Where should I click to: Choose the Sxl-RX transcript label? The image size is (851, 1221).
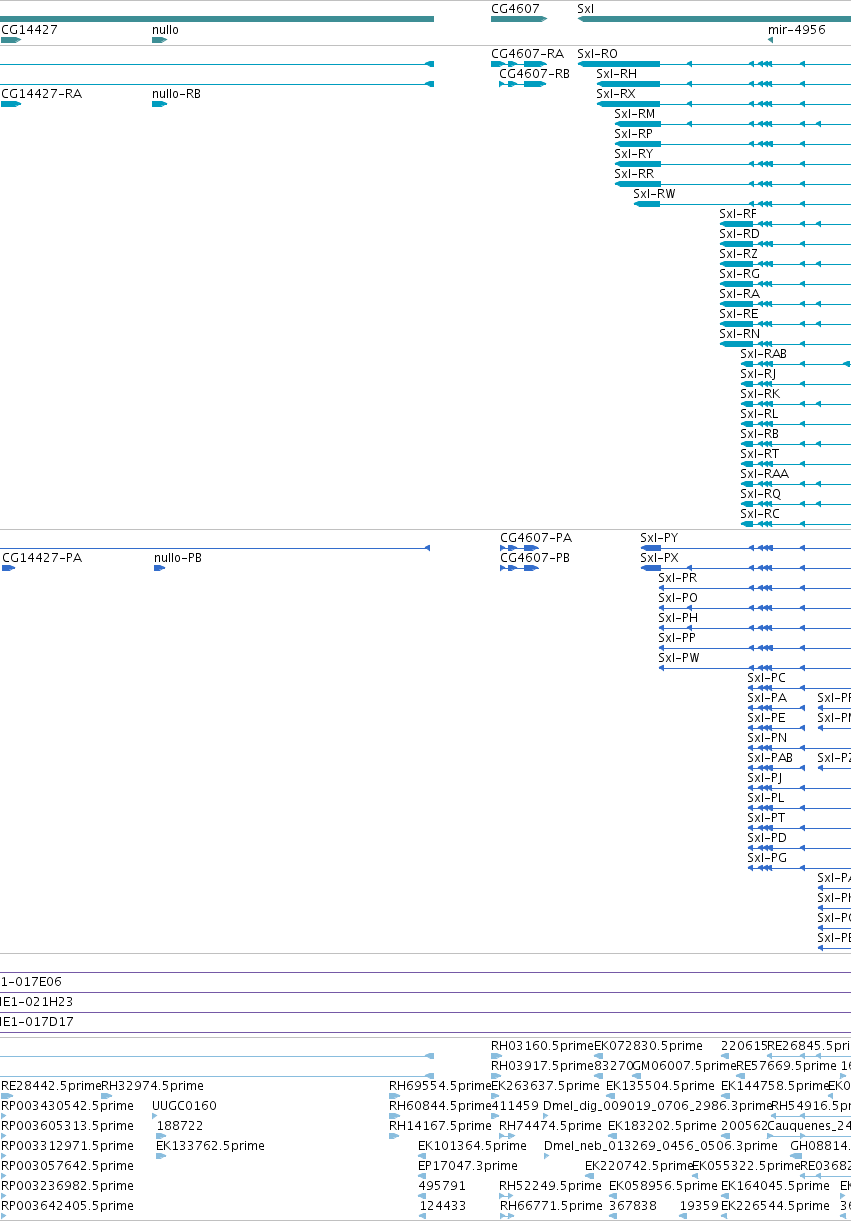(616, 94)
